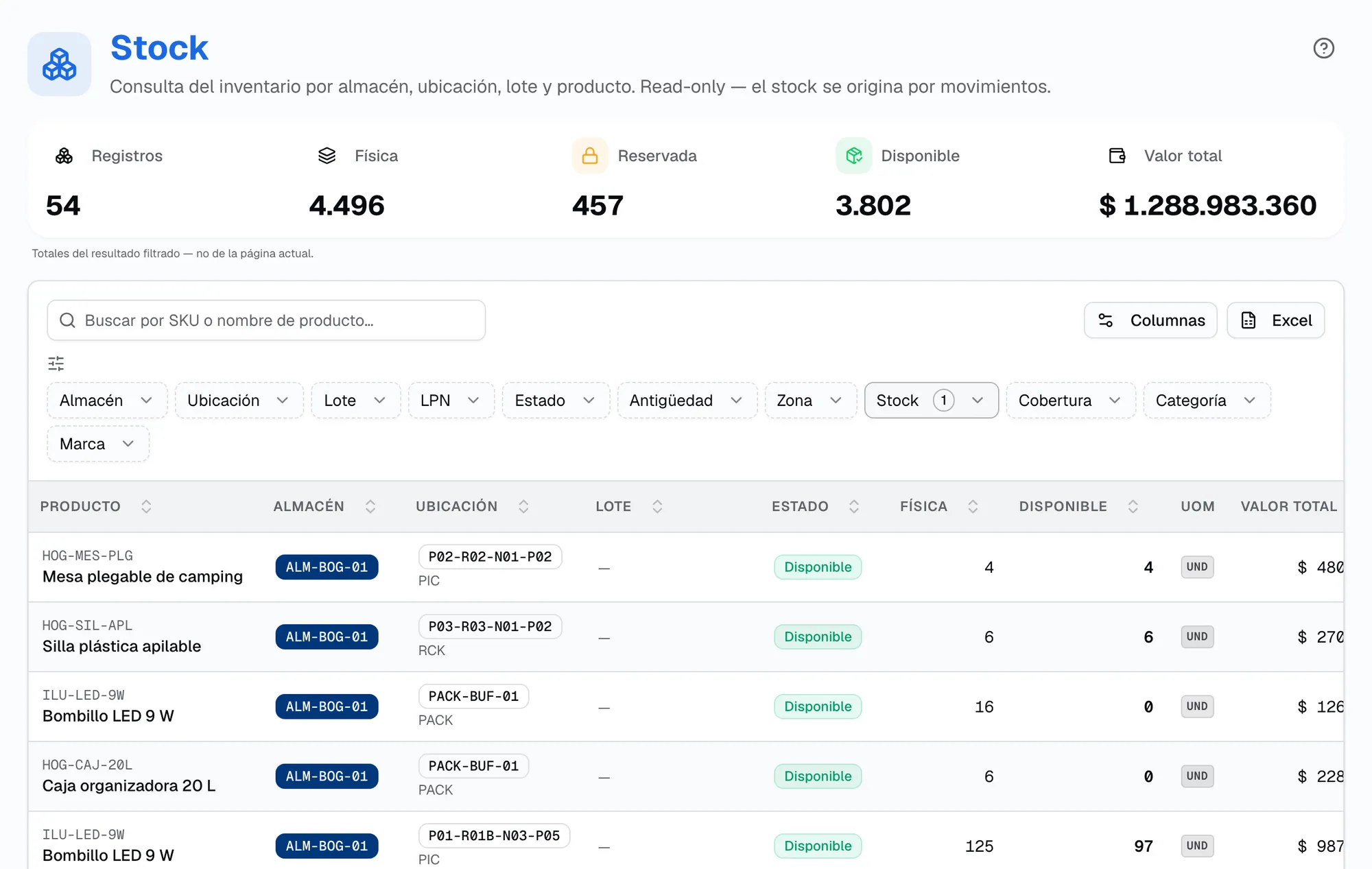Click ALM-BOG-01 badge in Mesa plegable row
This screenshot has height=869, width=1372.
(327, 567)
